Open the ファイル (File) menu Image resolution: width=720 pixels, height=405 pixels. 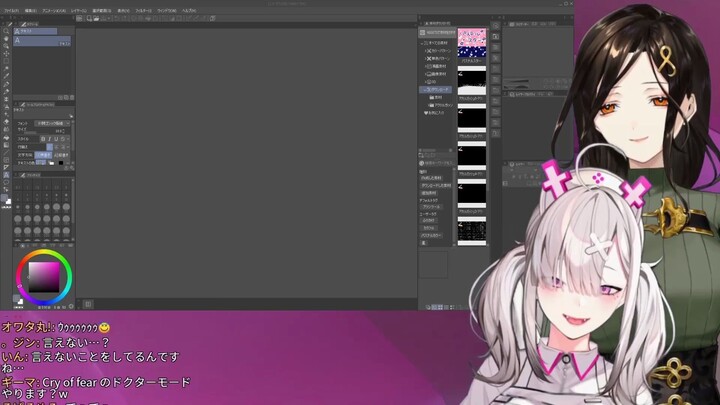(12, 8)
